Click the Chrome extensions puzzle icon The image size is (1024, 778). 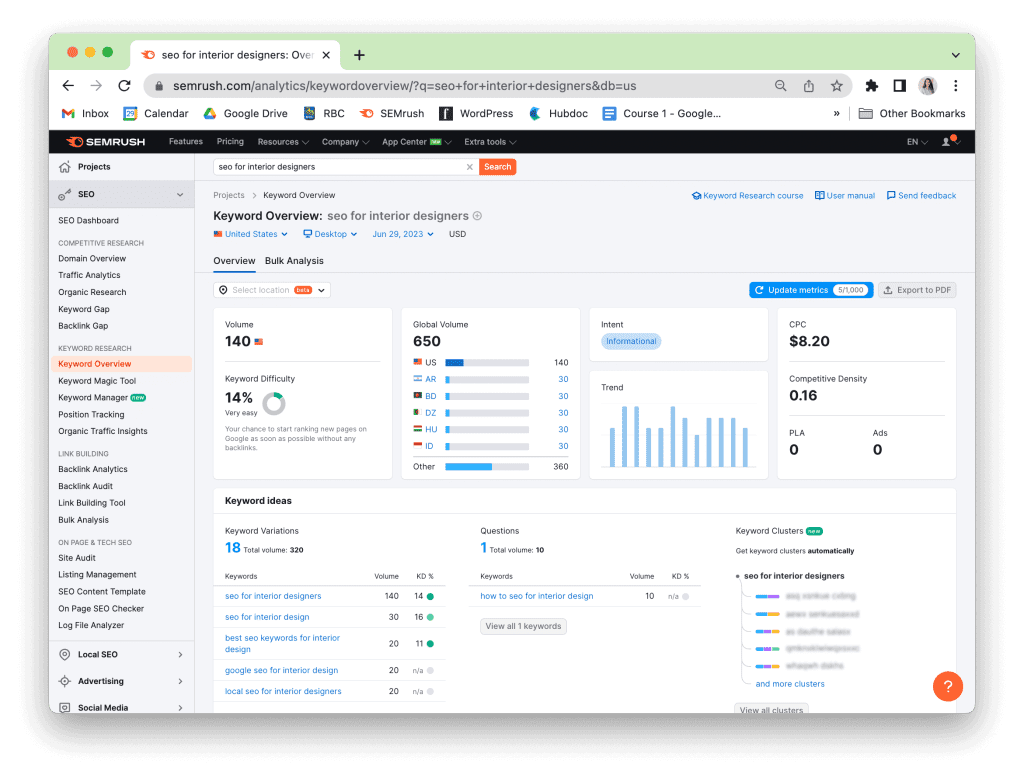(871, 86)
